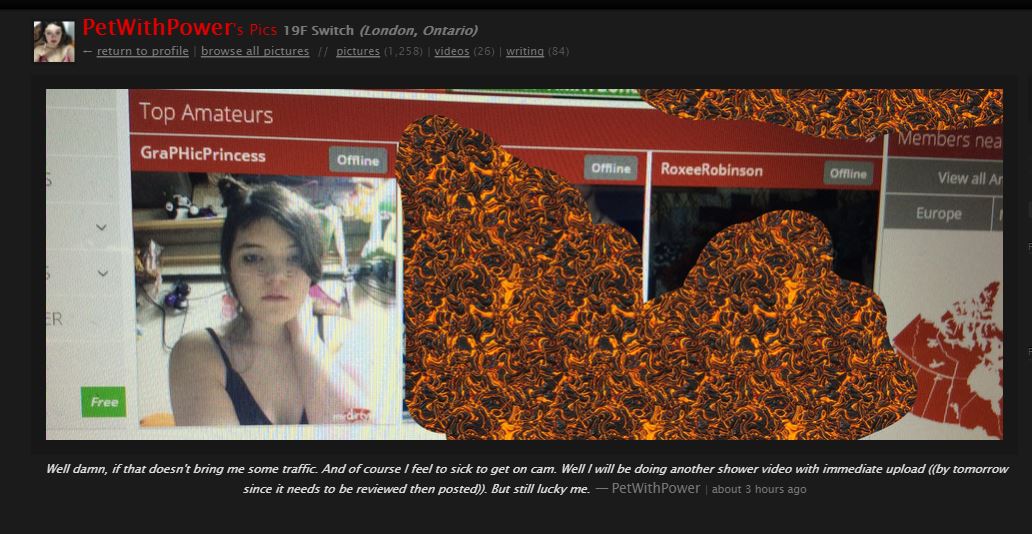Open the main posted picture
1032x534 pixels.
tap(524, 264)
